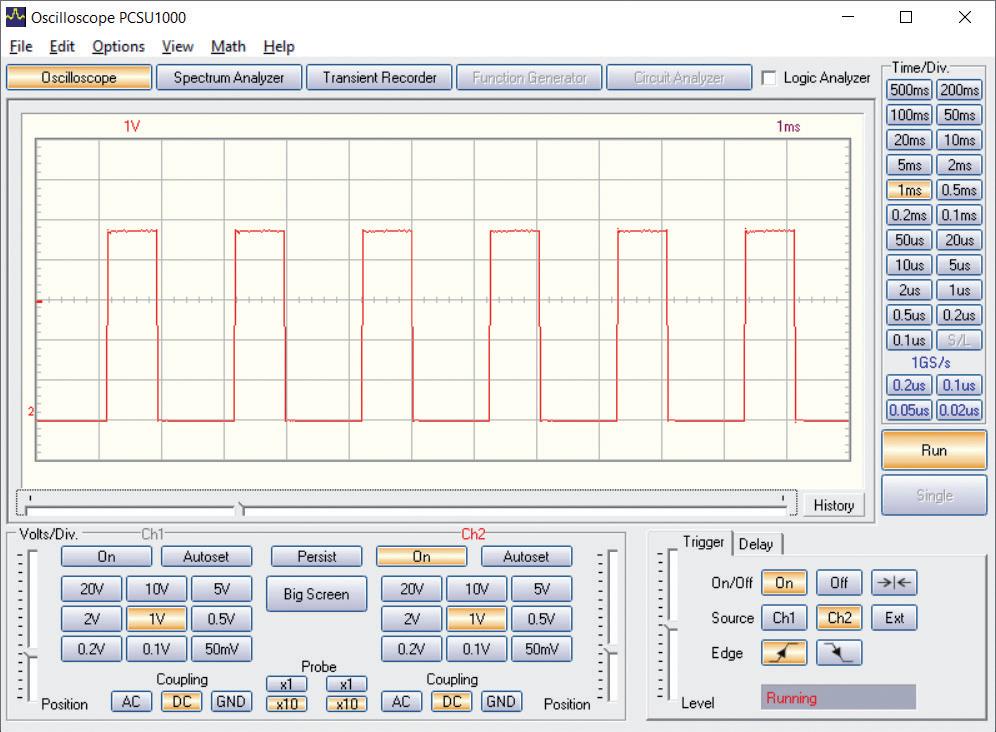996x732 pixels.
Task: Switch to Spectrum Analyzer mode
Action: pos(229,78)
